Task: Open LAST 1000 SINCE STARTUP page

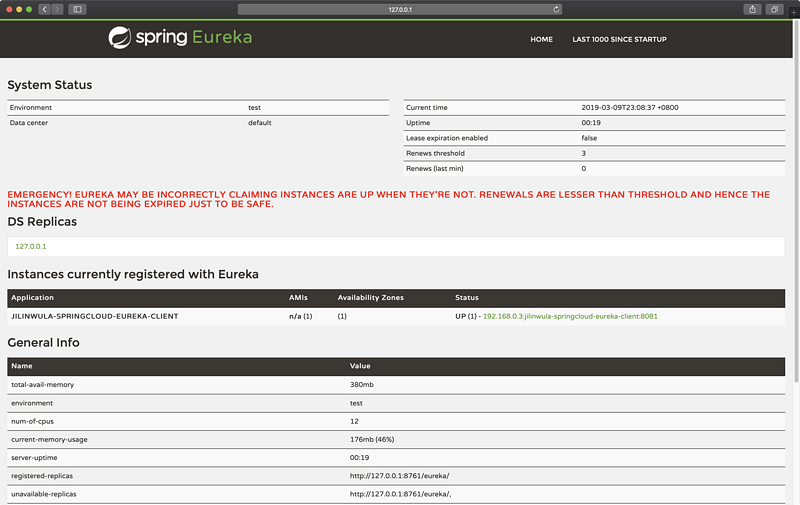Action: click(619, 39)
